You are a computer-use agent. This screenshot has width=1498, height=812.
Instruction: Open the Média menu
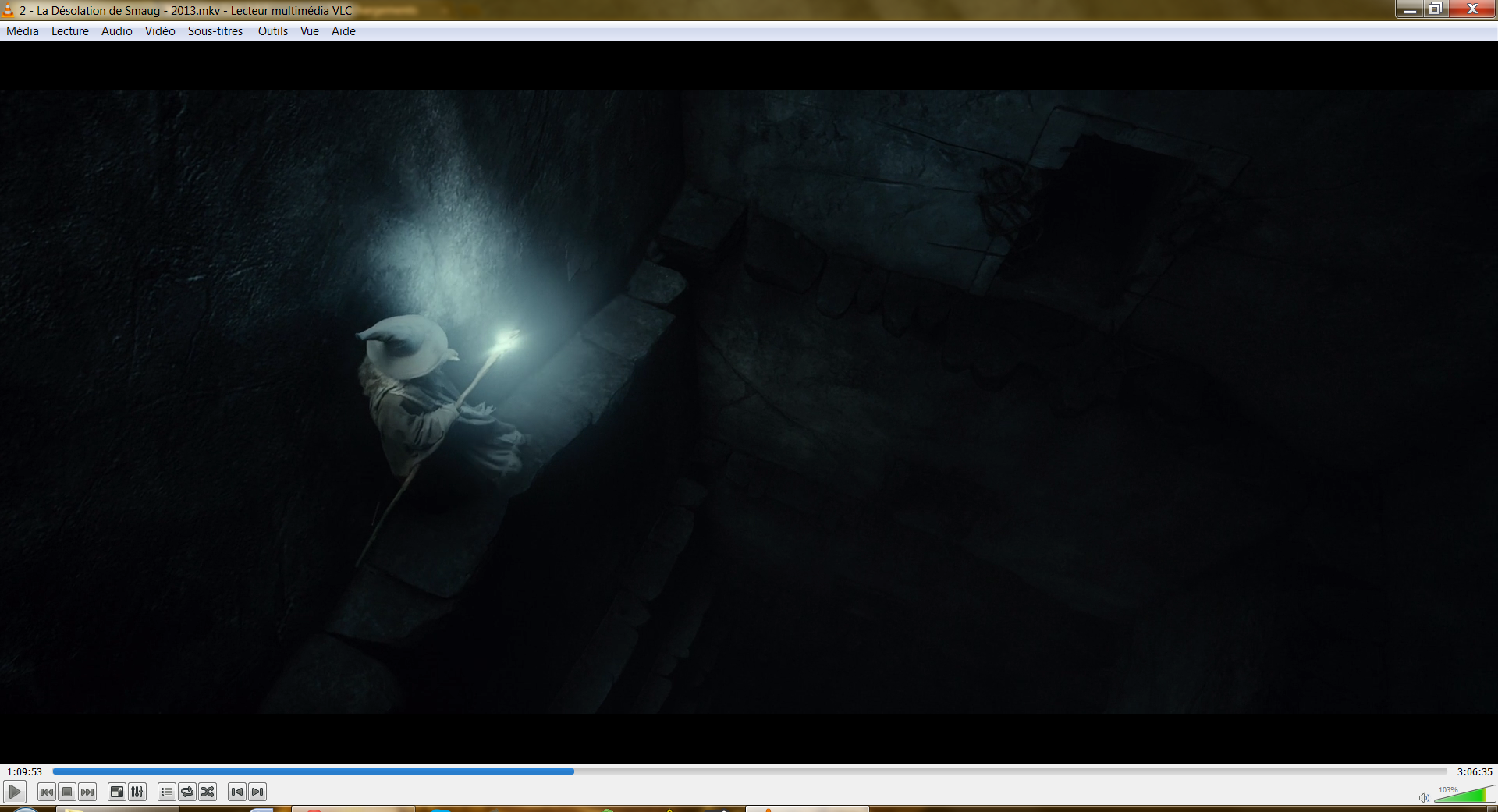pyautogui.click(x=23, y=31)
